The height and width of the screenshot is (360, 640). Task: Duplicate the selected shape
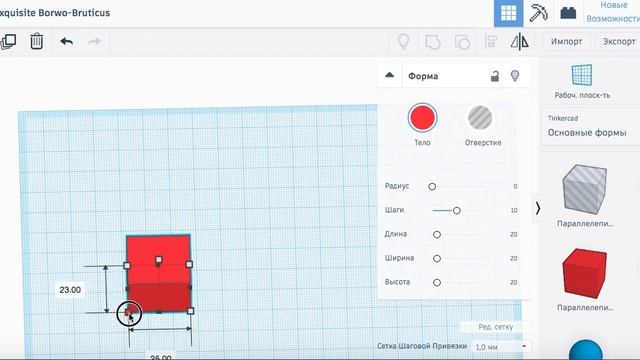8,41
